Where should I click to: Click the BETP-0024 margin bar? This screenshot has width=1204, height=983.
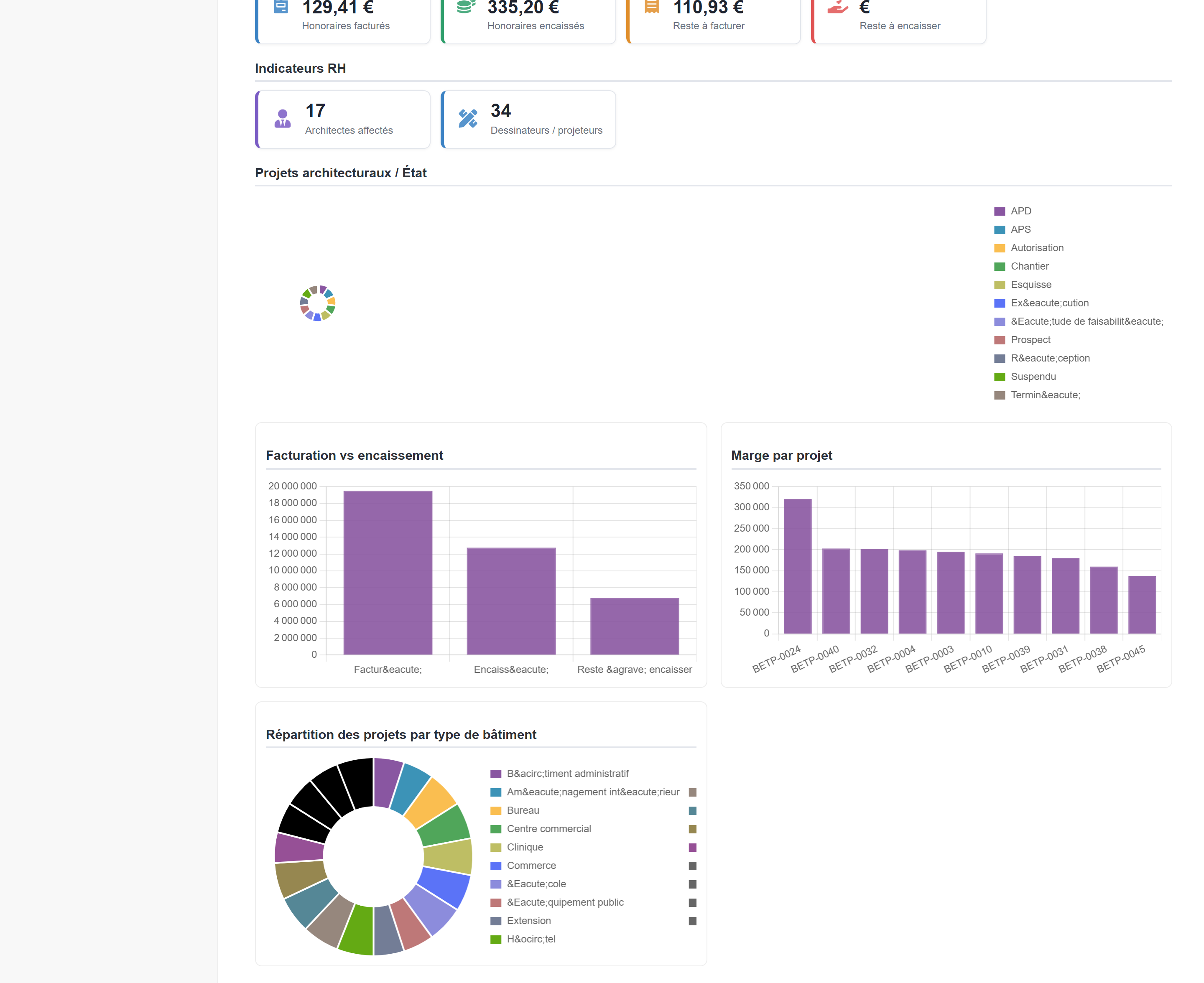(x=797, y=566)
